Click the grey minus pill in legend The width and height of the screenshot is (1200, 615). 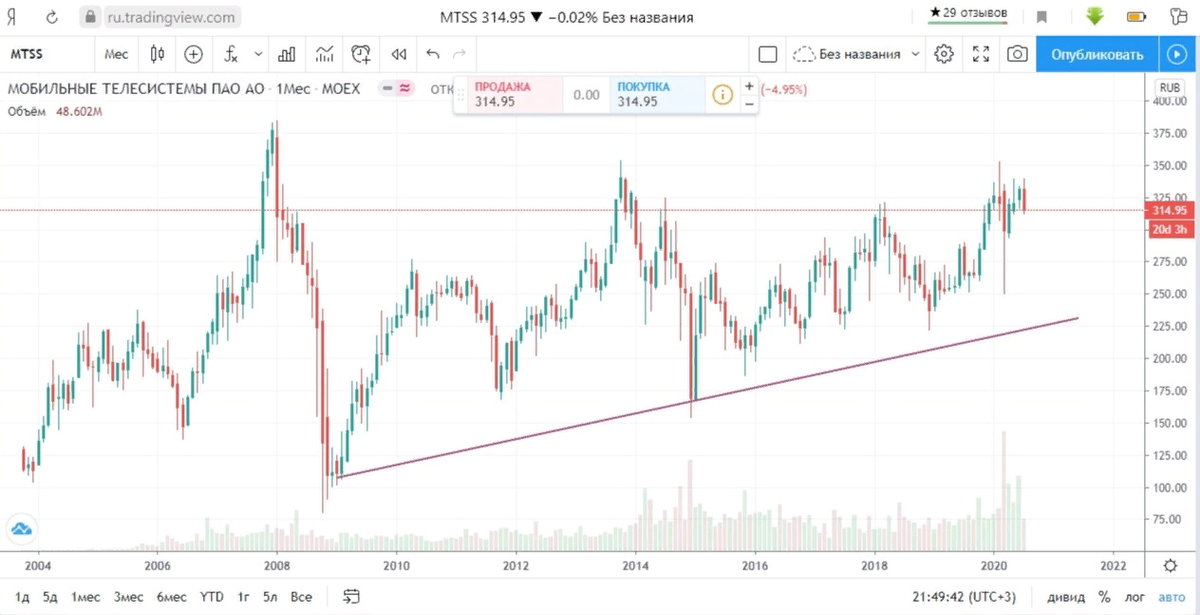coord(386,88)
